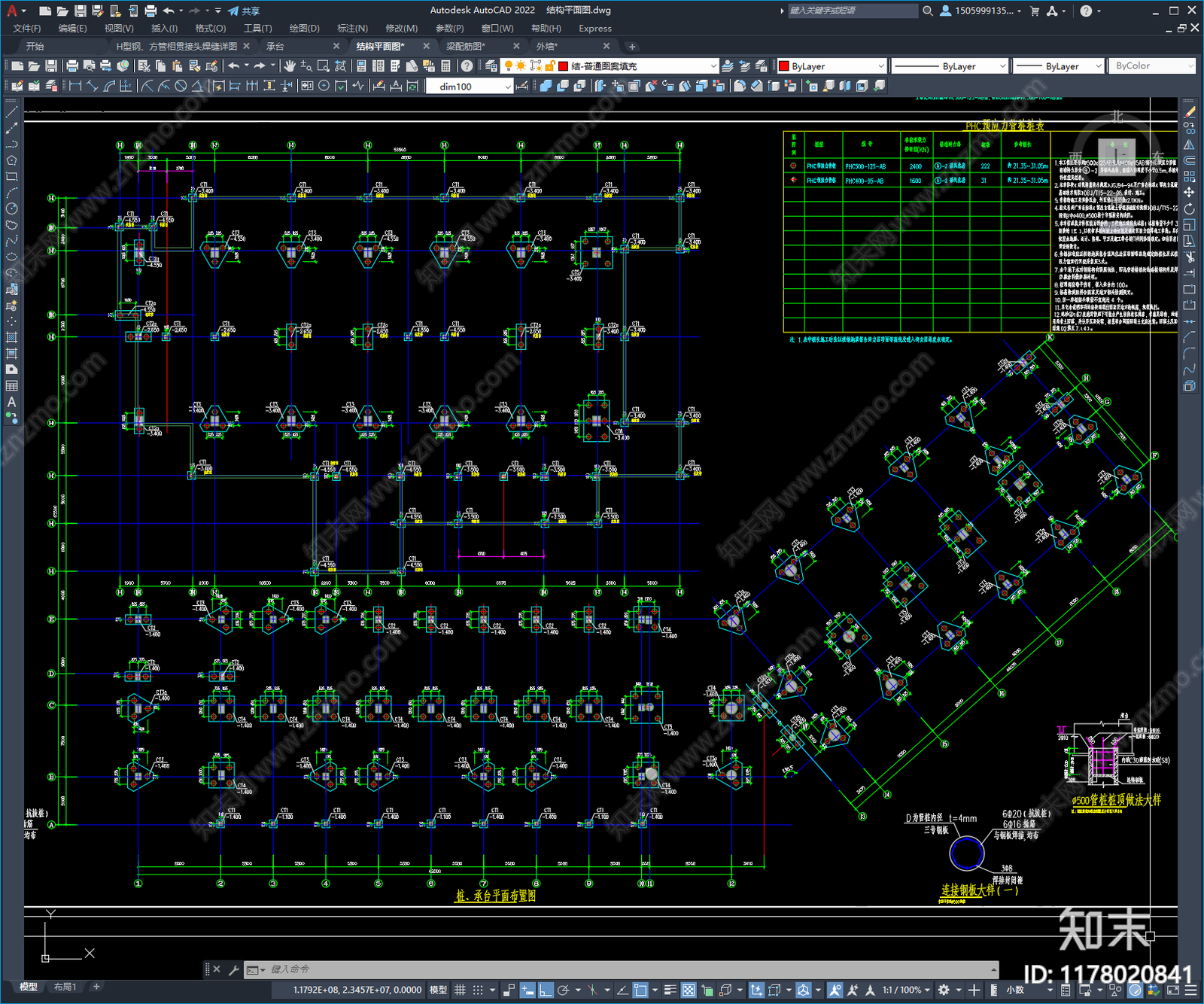1204x1004 pixels.
Task: Click the Undo arrow in standard toolbar
Action: tap(234, 66)
